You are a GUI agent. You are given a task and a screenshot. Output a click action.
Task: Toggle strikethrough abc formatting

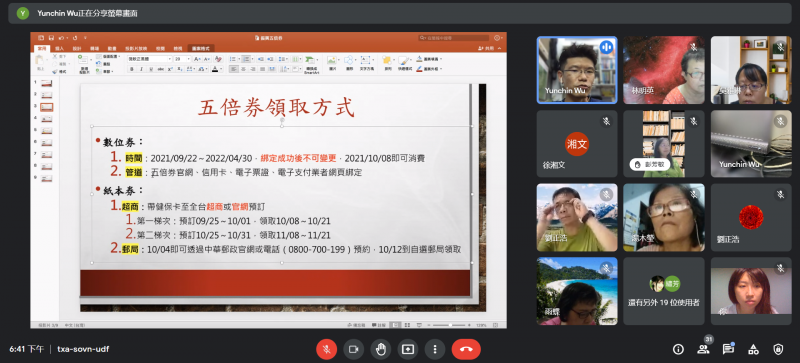click(160, 69)
